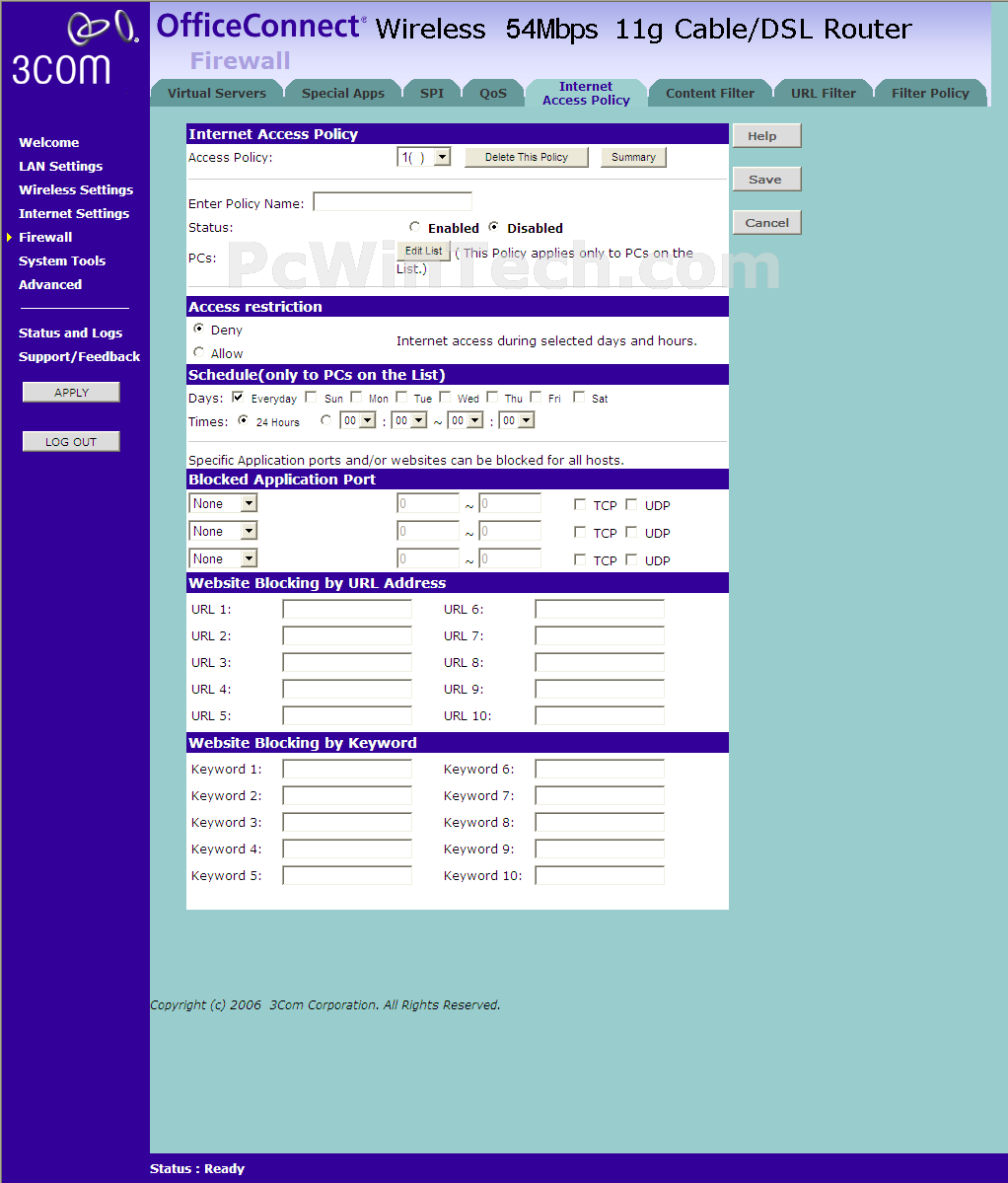Image resolution: width=1008 pixels, height=1183 pixels.
Task: Check the Mon day checkbox
Action: pyautogui.click(x=356, y=398)
